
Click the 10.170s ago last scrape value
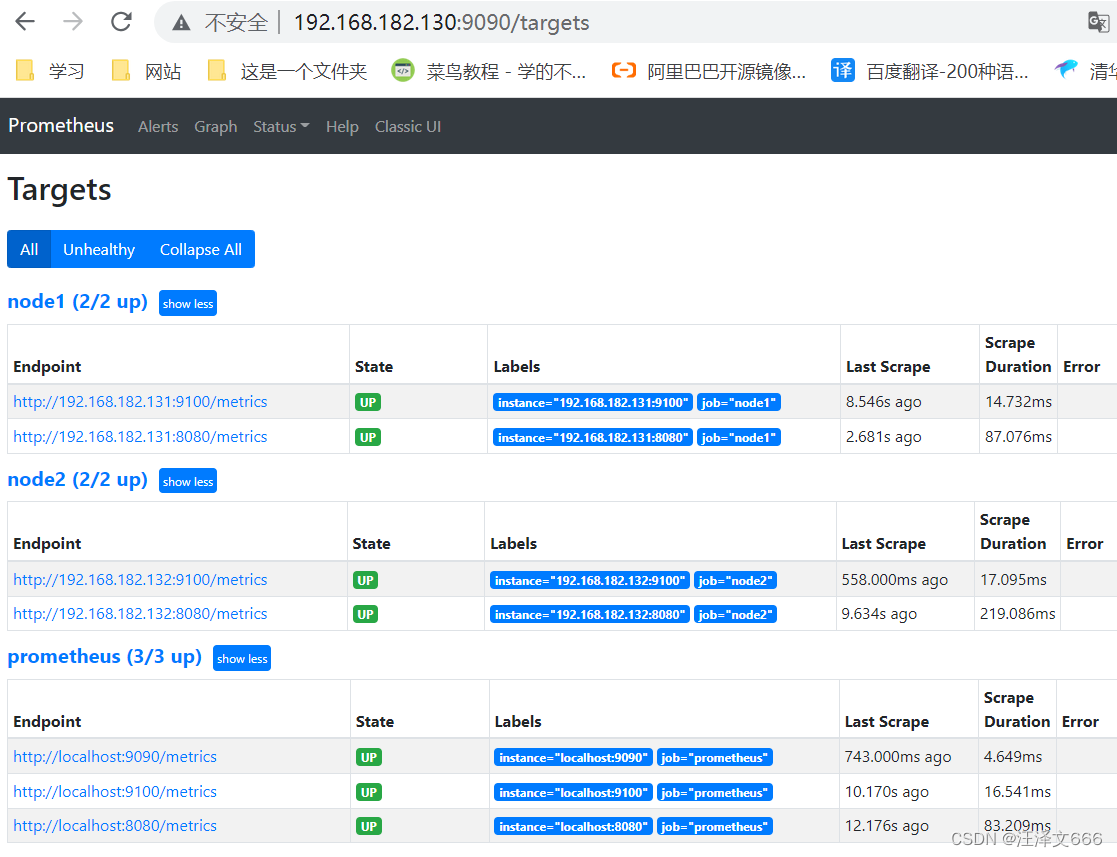[886, 791]
